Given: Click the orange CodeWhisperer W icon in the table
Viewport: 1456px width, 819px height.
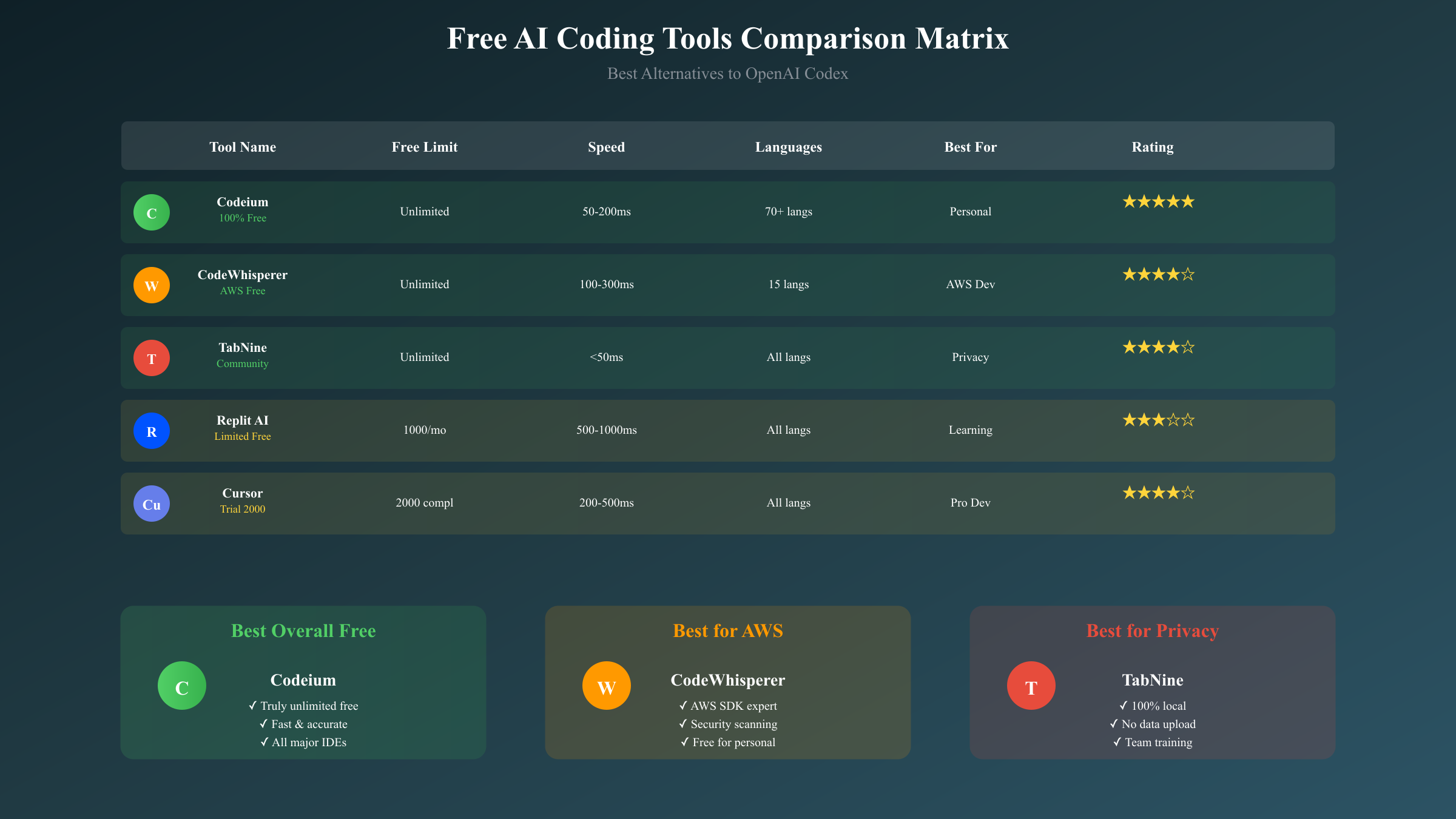Looking at the screenshot, I should tap(152, 285).
